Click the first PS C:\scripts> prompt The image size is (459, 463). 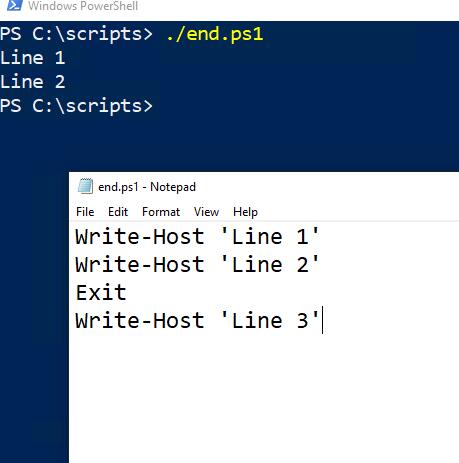(76, 34)
